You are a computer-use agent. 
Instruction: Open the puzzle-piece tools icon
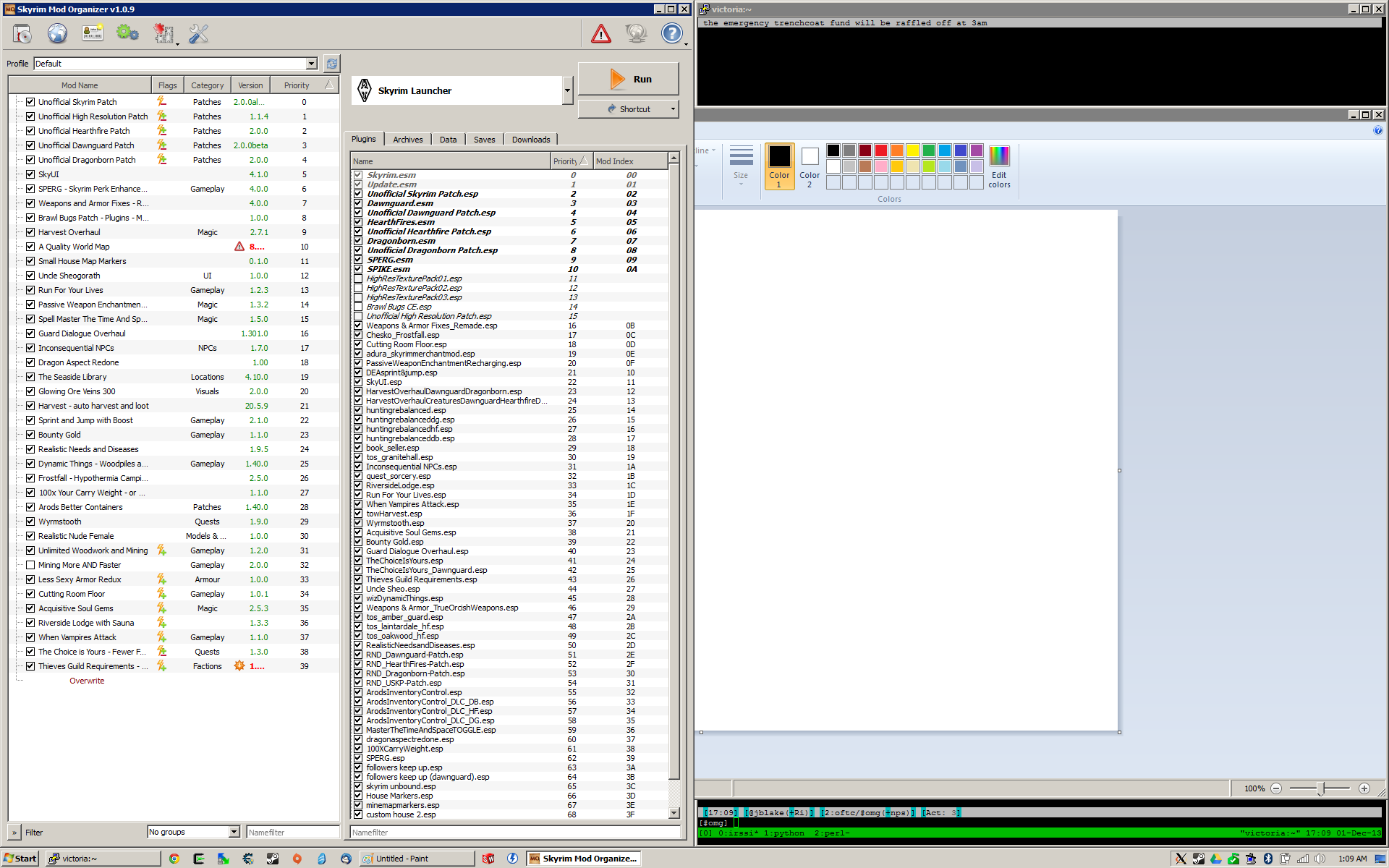click(163, 33)
